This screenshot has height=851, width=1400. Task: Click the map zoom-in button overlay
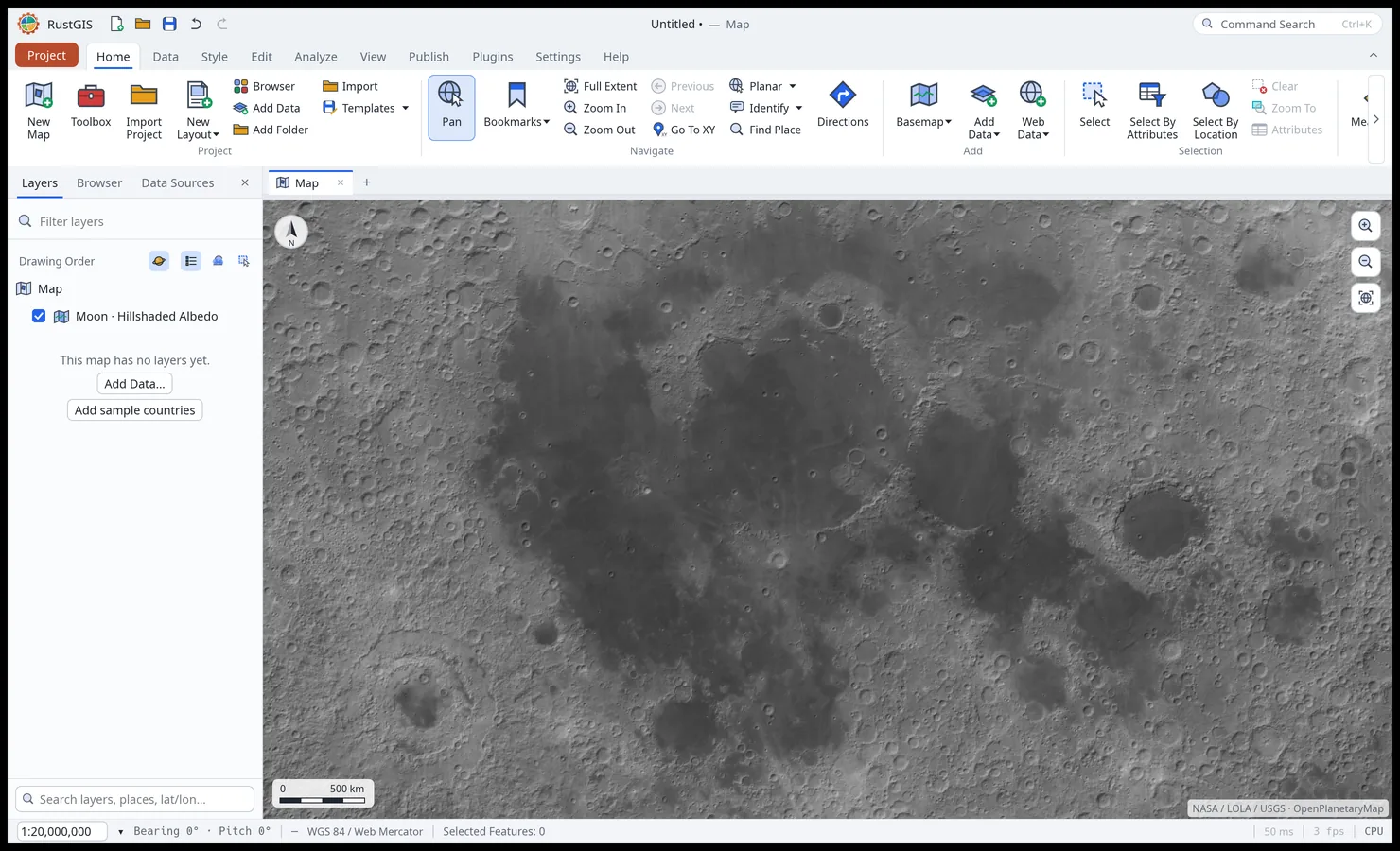pos(1365,226)
